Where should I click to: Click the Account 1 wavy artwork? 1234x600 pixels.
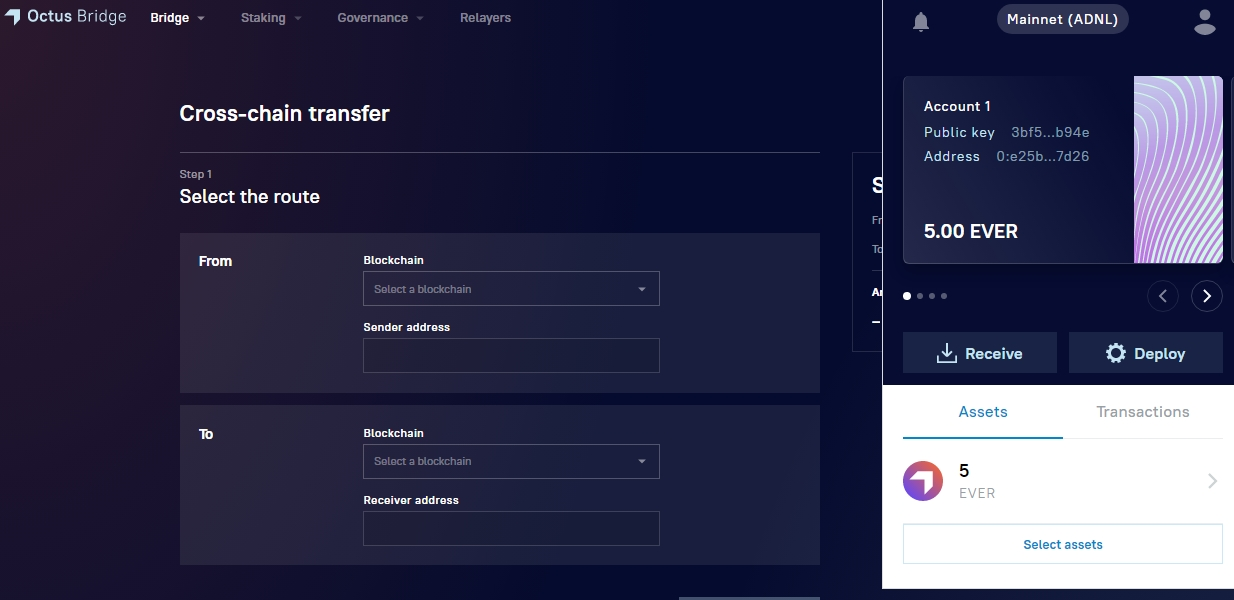click(1178, 170)
